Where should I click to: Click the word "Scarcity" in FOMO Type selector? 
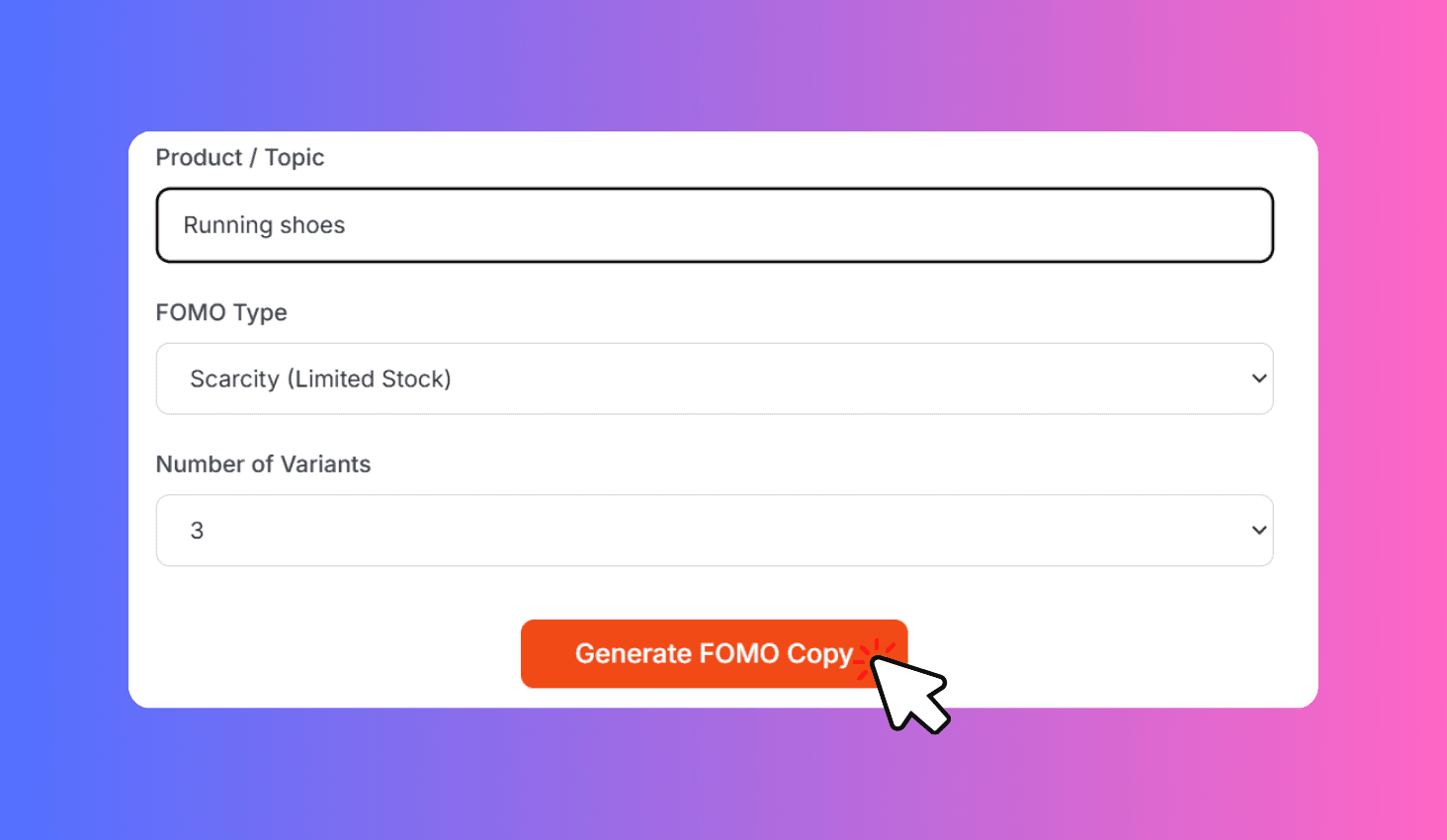234,379
